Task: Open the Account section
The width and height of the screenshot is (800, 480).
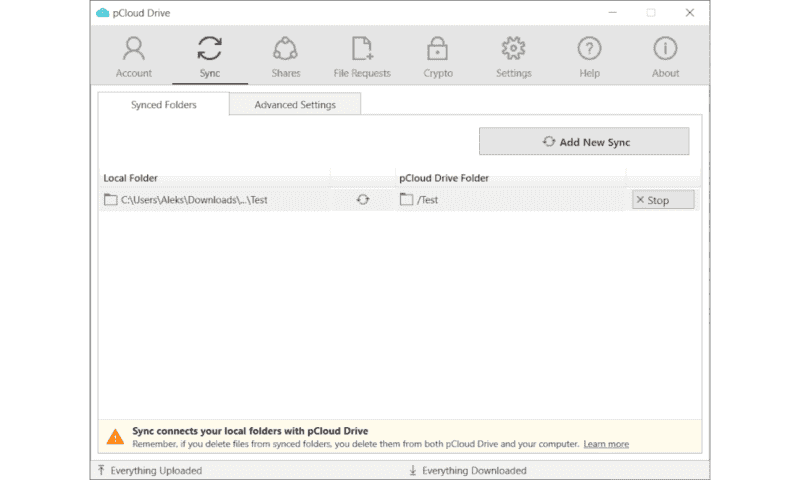Action: pyautogui.click(x=133, y=57)
